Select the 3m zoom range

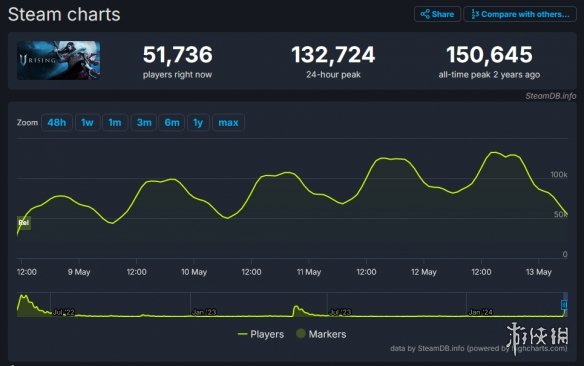tap(144, 122)
